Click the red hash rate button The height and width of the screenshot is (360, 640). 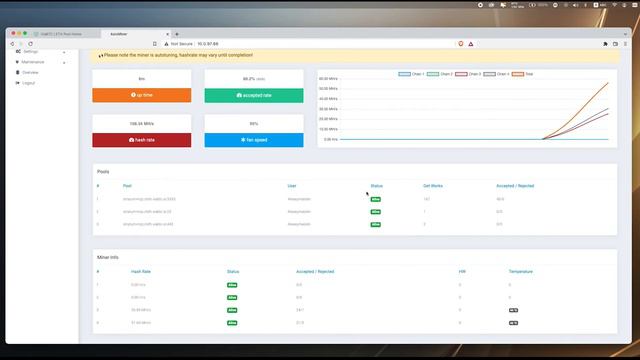point(142,140)
